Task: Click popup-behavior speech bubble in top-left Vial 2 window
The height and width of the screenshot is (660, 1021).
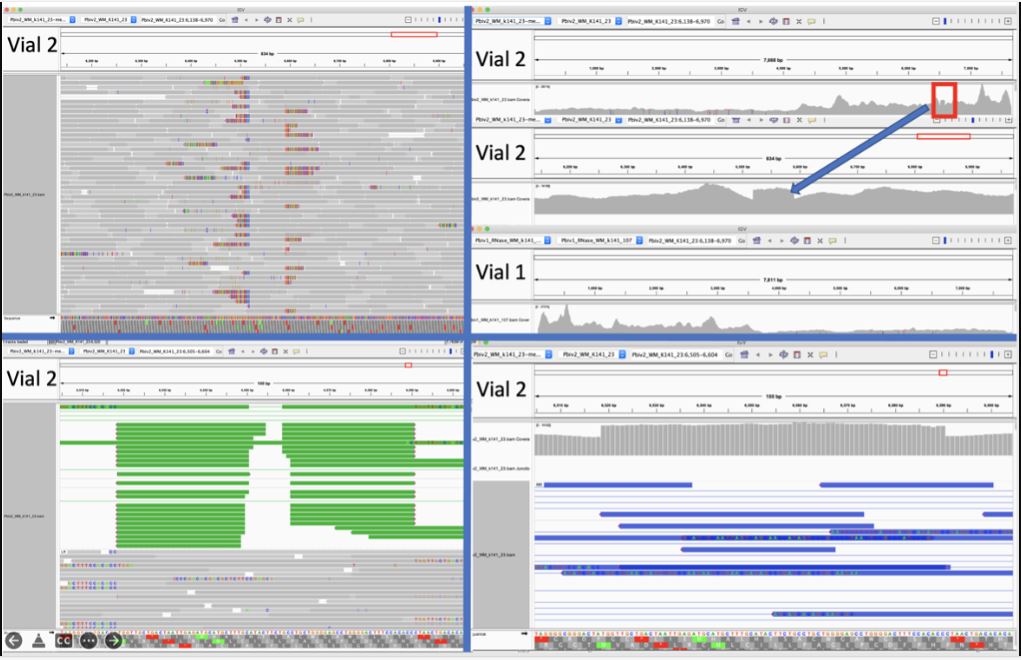Action: click(301, 20)
